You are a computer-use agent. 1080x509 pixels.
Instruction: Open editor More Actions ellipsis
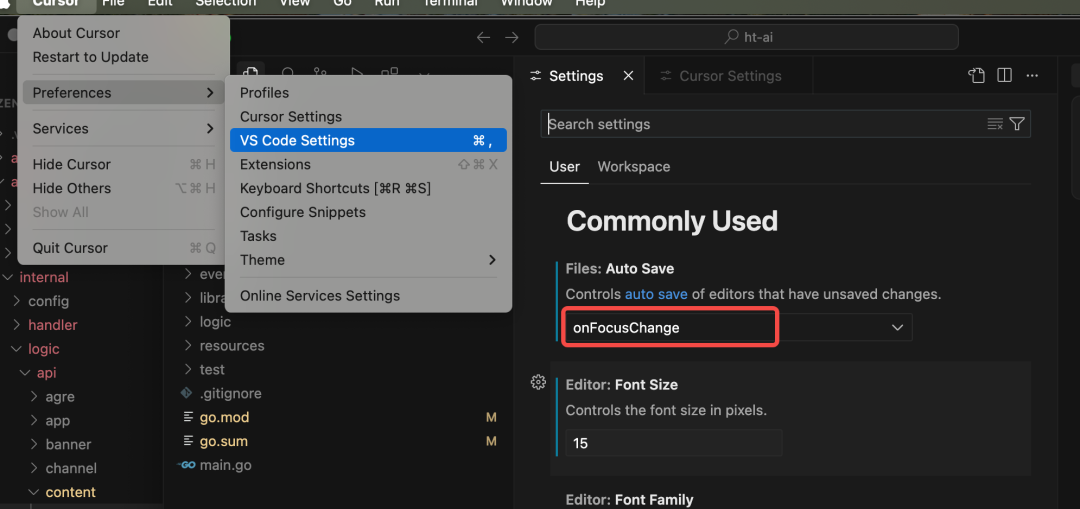point(1032,76)
